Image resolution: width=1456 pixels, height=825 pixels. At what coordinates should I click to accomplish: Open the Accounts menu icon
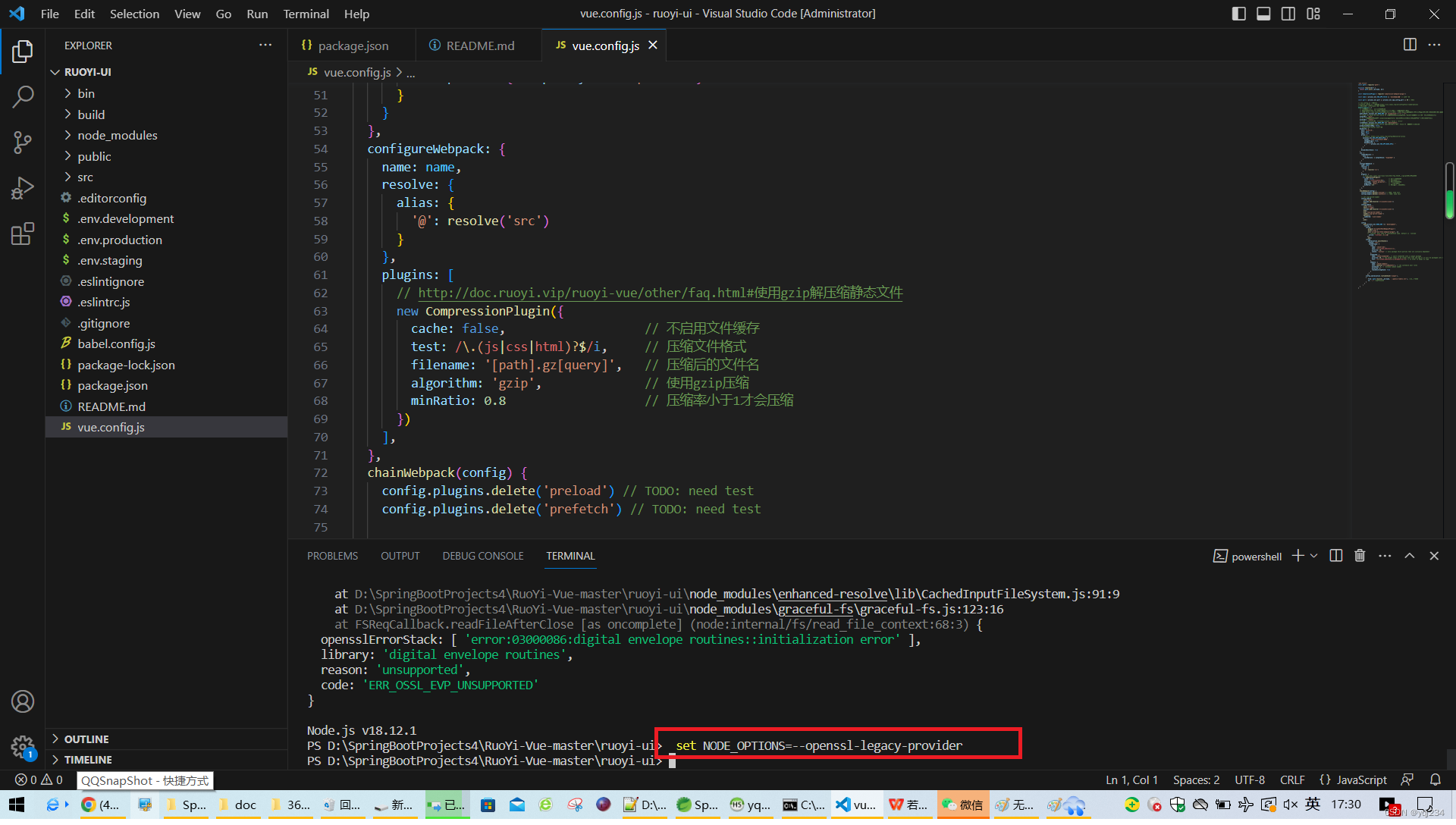[23, 701]
